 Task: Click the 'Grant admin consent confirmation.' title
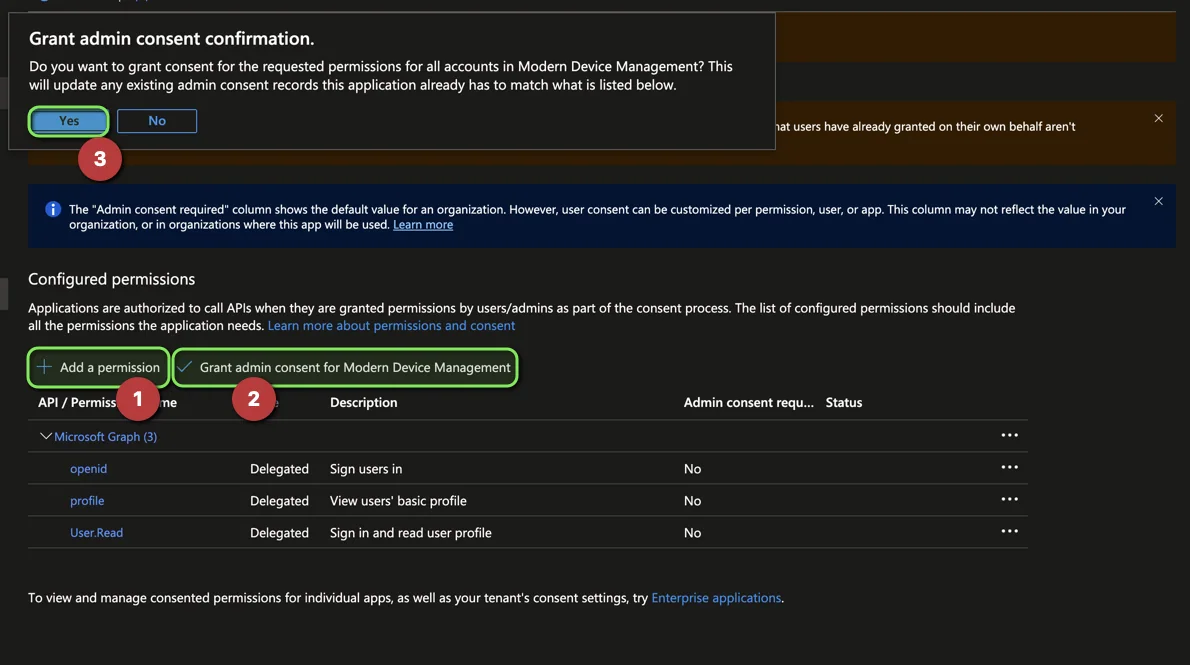(172, 39)
